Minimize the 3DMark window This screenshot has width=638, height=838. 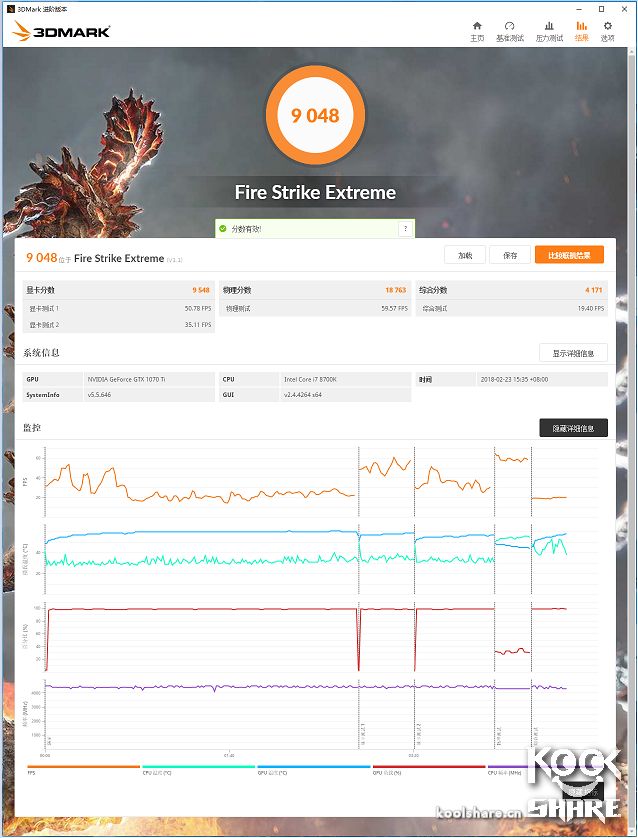pyautogui.click(x=579, y=9)
